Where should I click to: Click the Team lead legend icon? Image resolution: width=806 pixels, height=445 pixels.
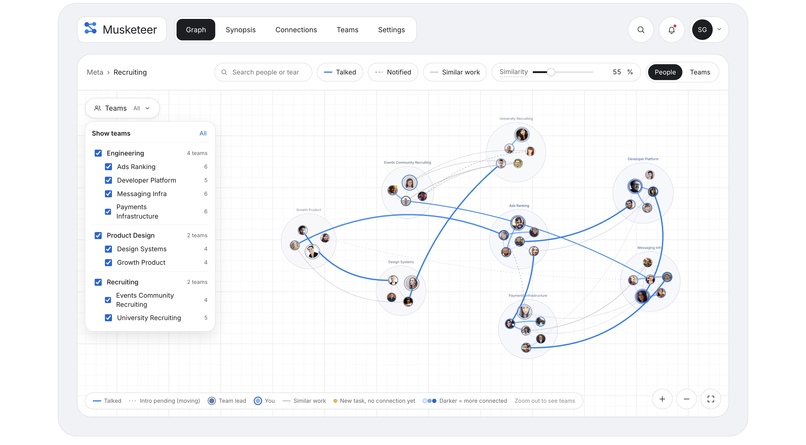[x=211, y=401]
